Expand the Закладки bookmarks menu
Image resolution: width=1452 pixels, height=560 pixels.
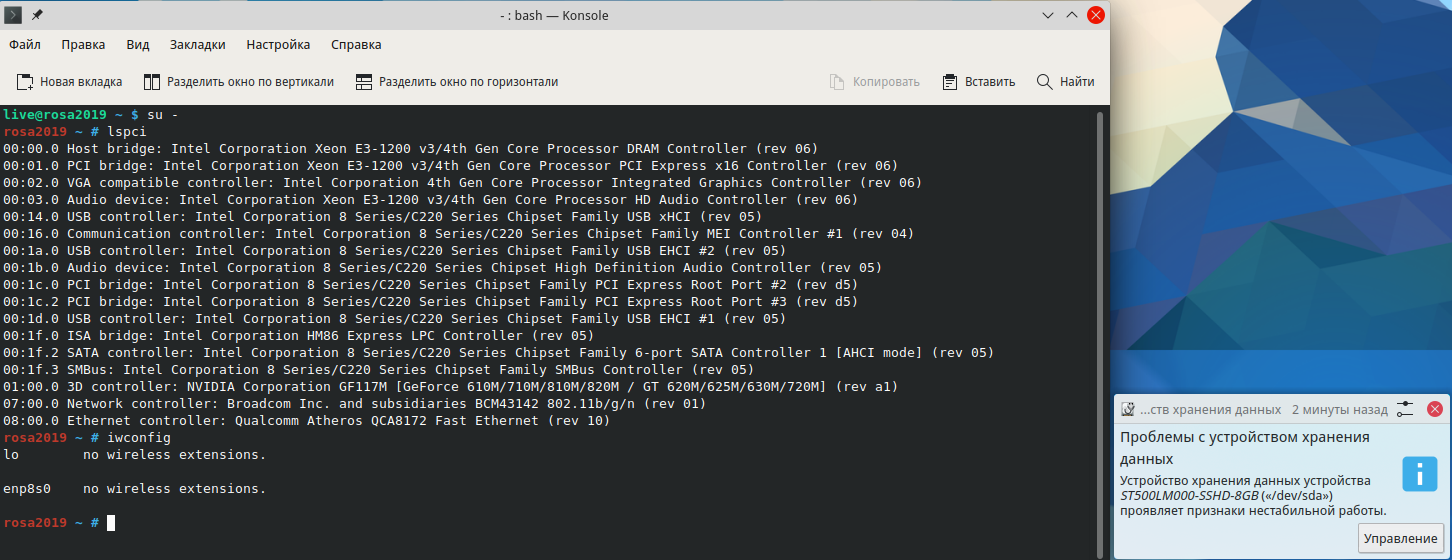(198, 45)
